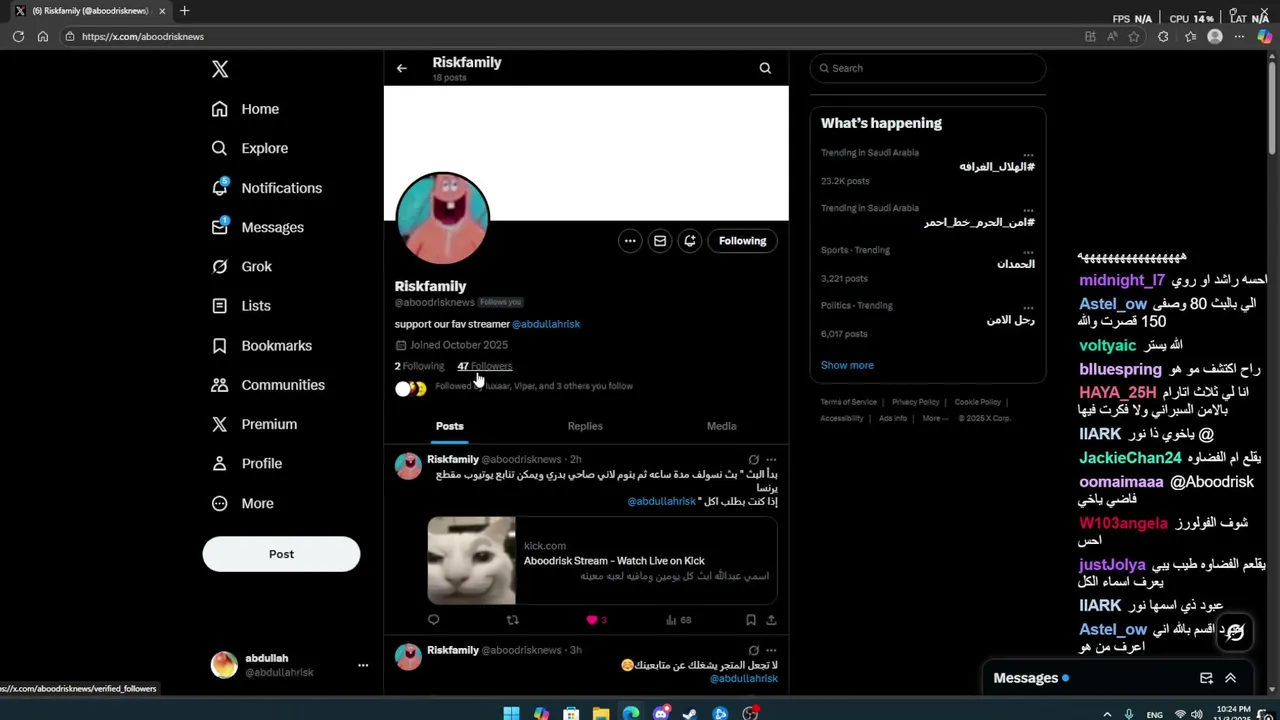Click the Profile person icon
The image size is (1280, 720).
tap(220, 463)
